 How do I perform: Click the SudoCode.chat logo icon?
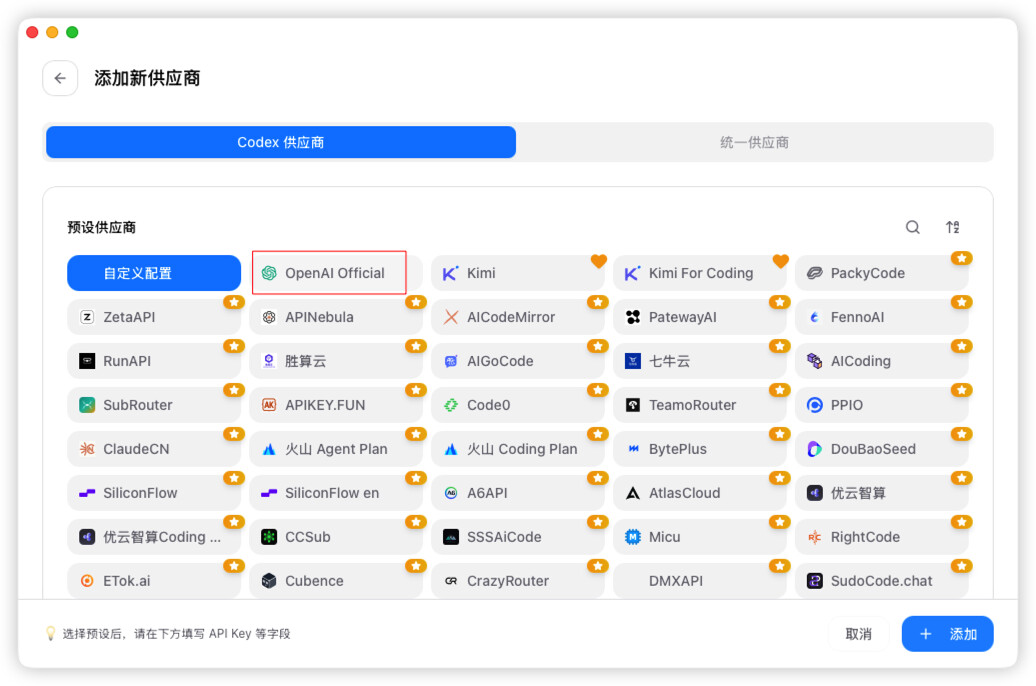[x=815, y=581]
